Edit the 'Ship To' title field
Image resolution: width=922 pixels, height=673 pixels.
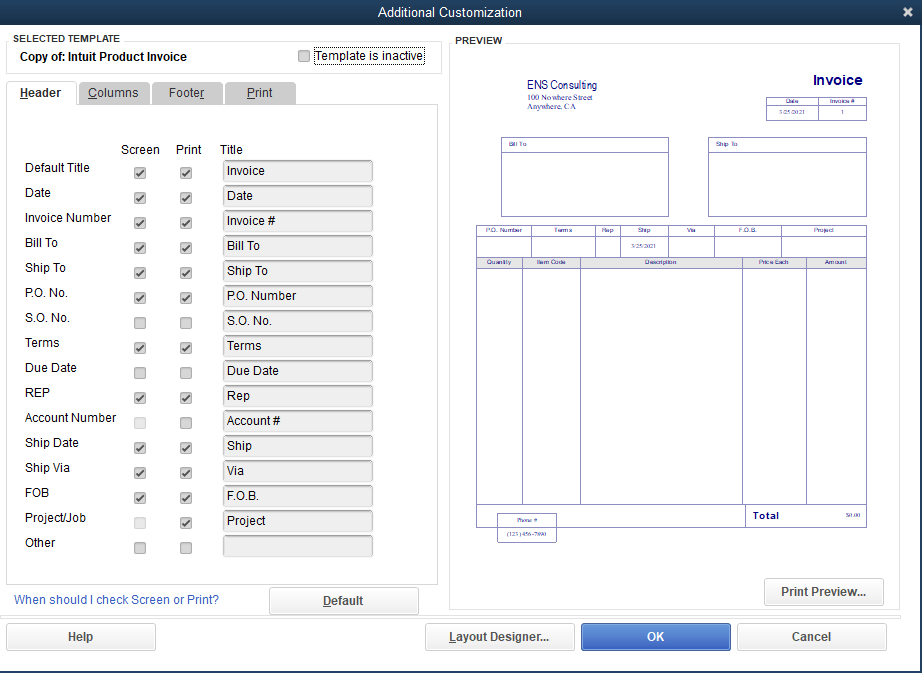click(x=298, y=271)
